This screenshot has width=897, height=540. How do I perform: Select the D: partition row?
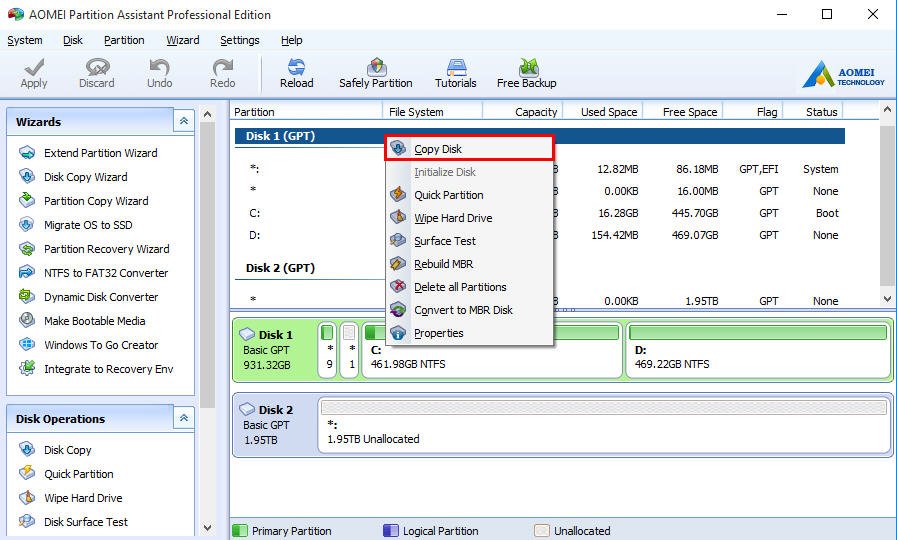[539, 235]
